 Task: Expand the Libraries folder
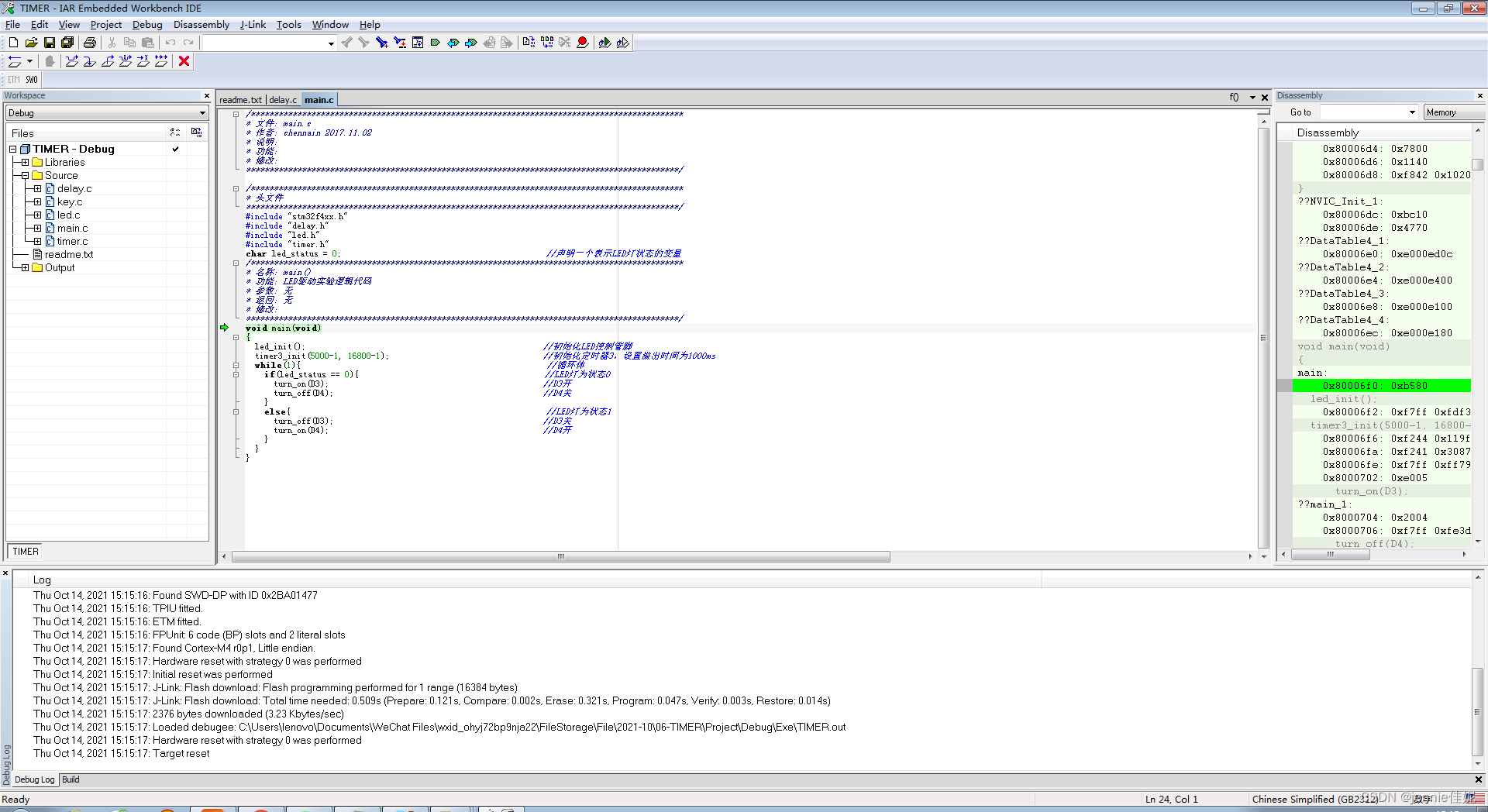(25, 163)
